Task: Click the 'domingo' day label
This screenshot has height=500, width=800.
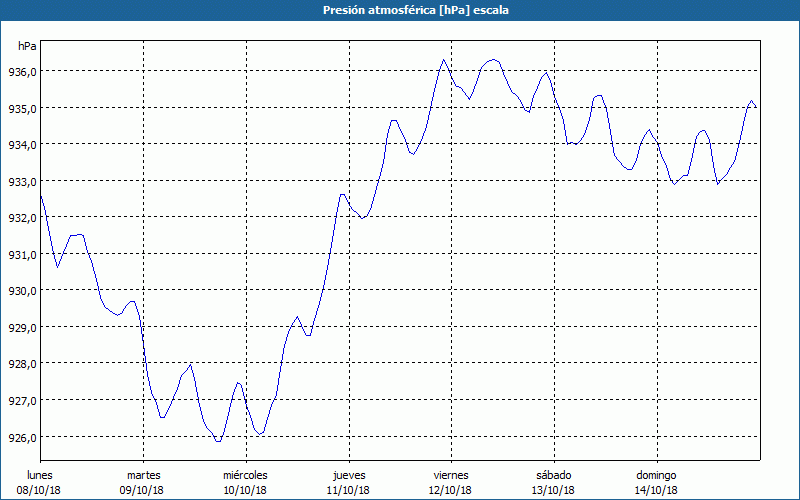Action: click(x=656, y=475)
